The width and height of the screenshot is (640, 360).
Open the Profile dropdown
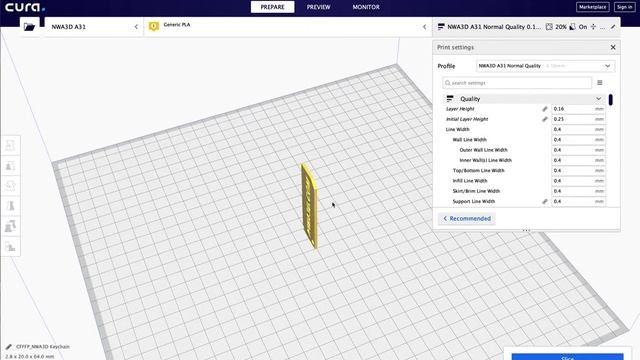(545, 66)
